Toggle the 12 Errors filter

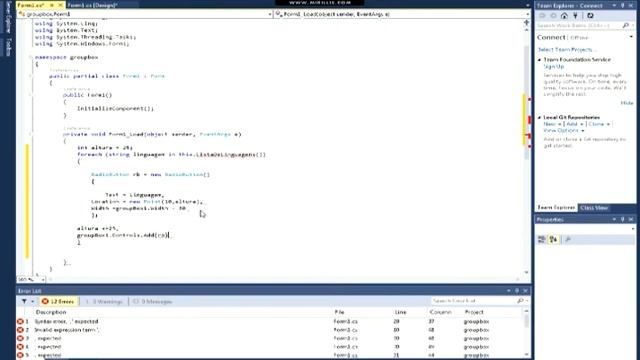[x=58, y=301]
